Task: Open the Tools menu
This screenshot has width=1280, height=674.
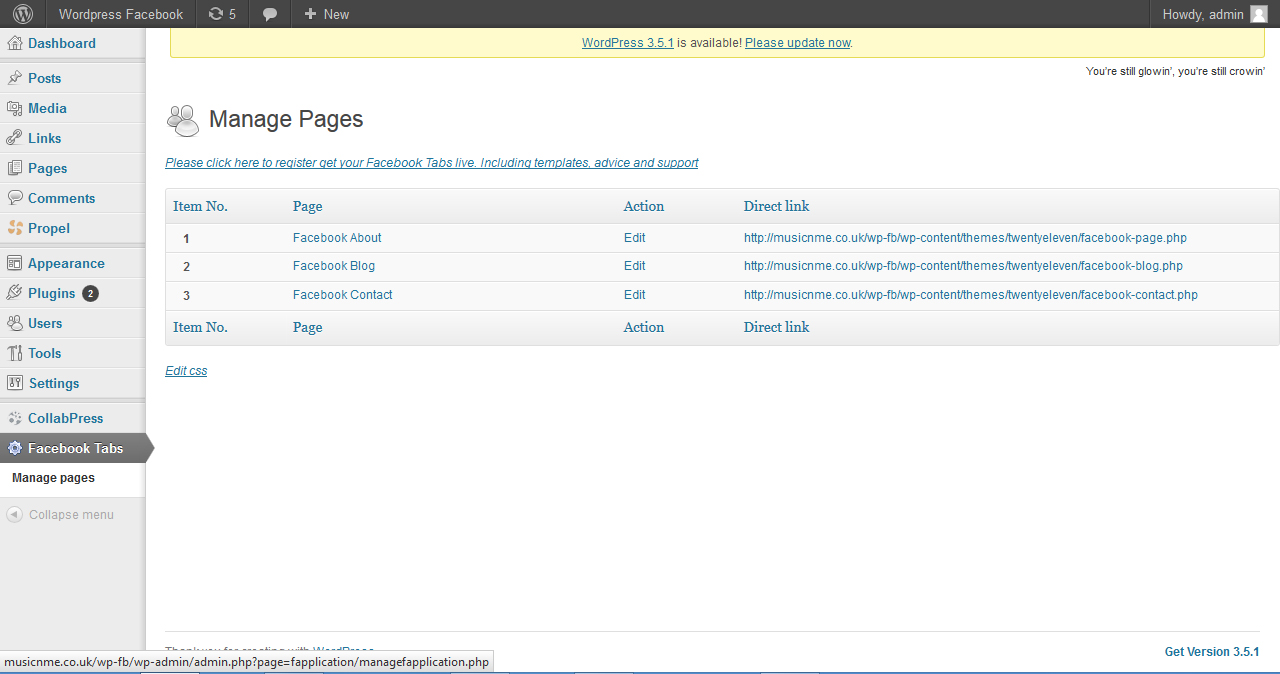Action: coord(44,353)
